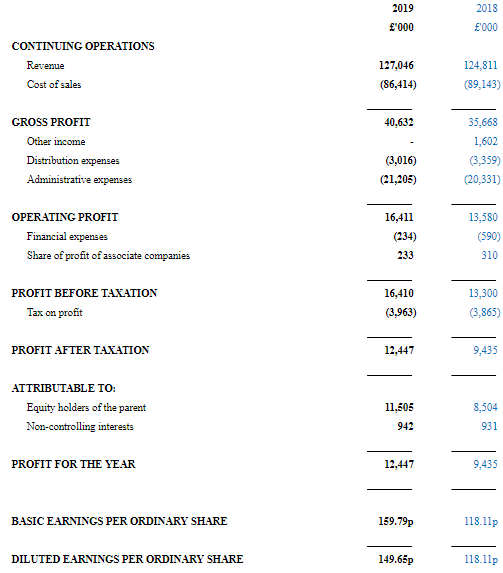
Task: Select the 2018 column year header
Action: [487, 8]
